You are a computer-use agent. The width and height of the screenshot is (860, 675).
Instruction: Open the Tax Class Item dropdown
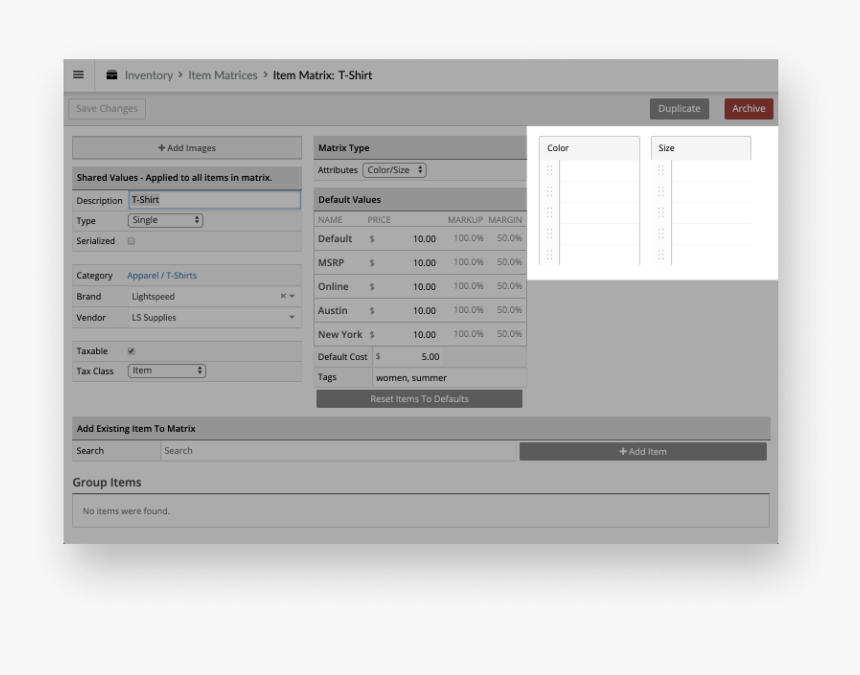click(x=167, y=371)
